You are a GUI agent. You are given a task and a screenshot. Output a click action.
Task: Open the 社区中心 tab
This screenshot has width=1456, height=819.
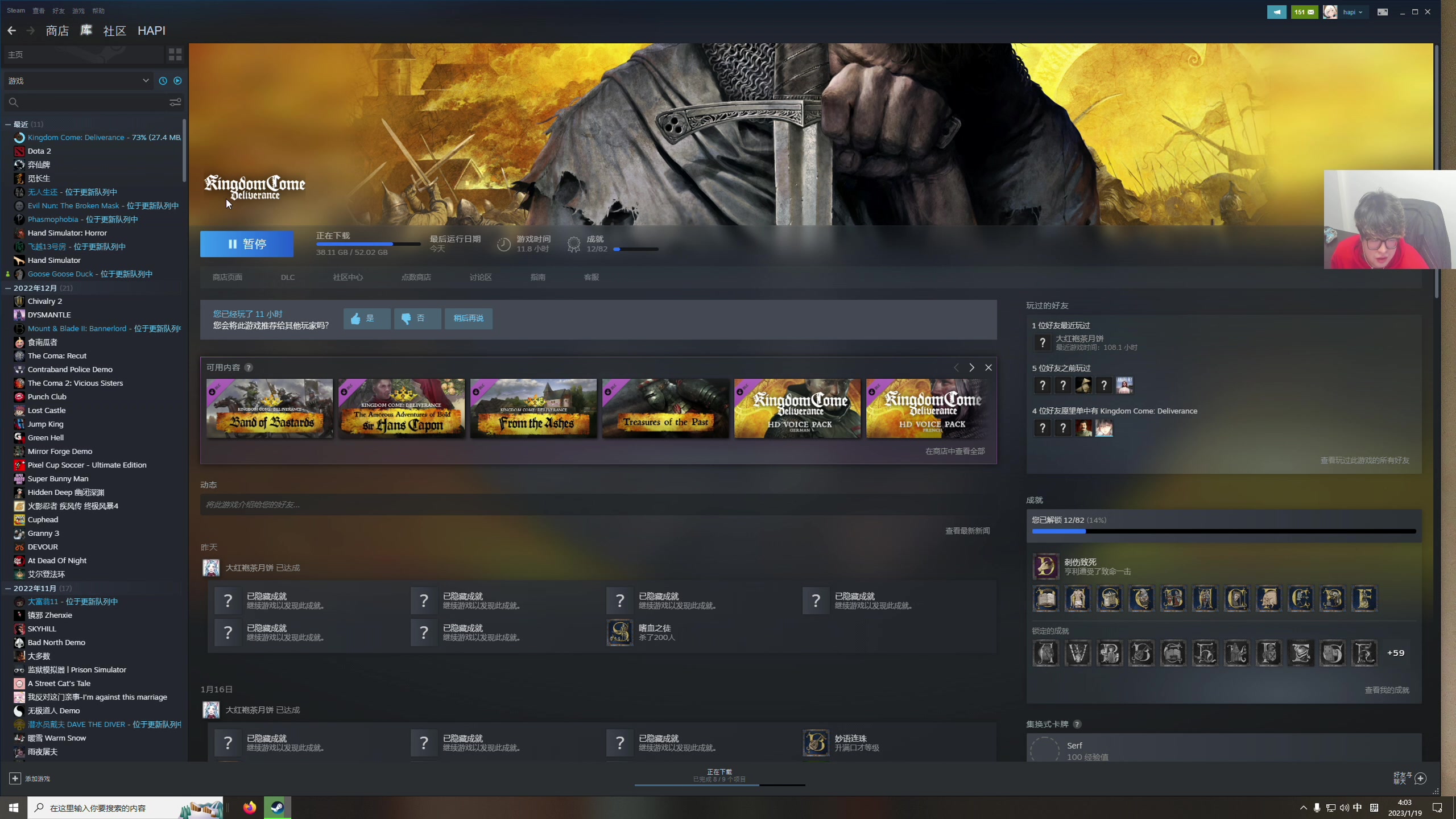(348, 277)
